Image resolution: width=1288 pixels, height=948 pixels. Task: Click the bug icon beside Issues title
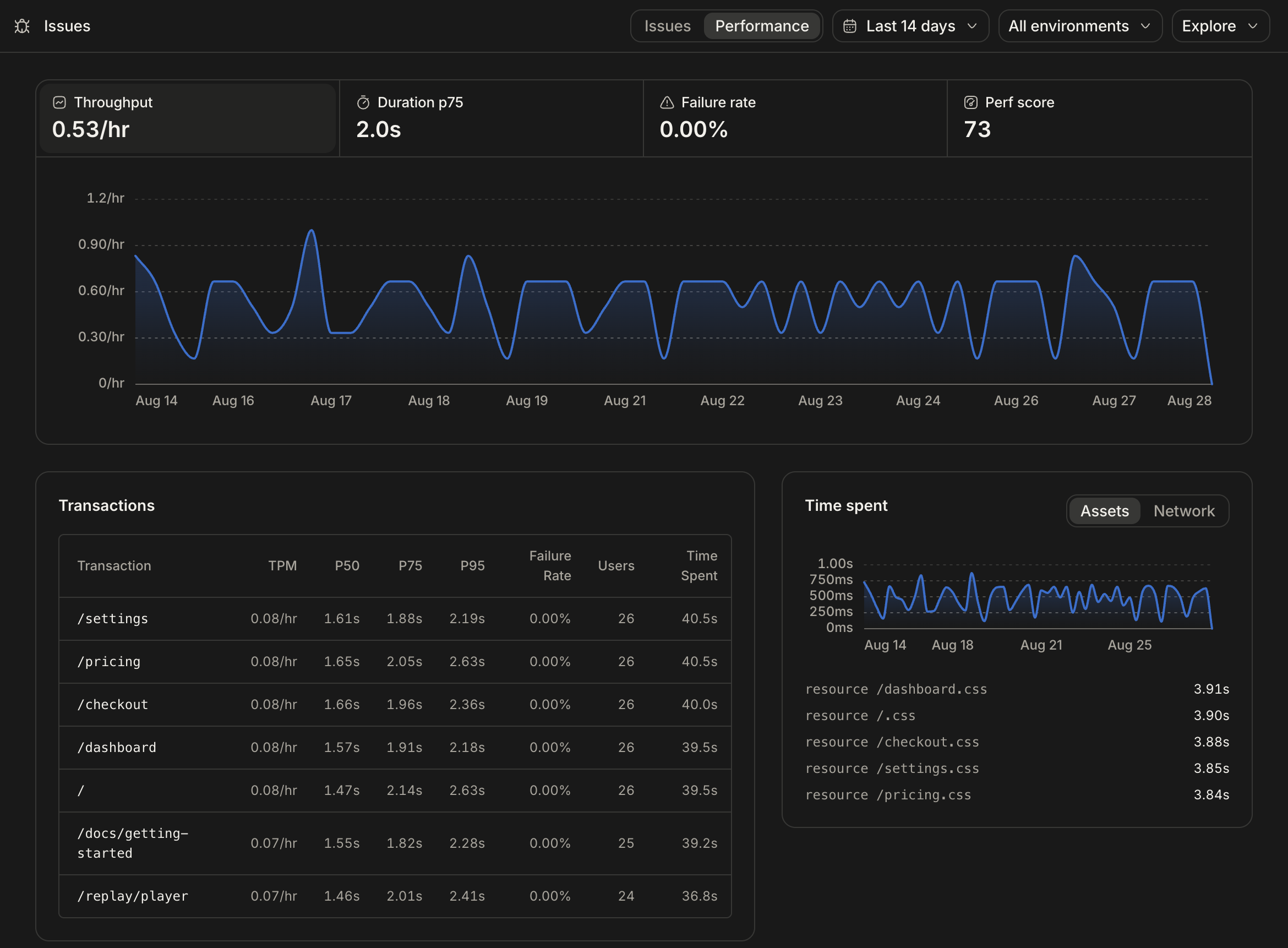[x=22, y=26]
